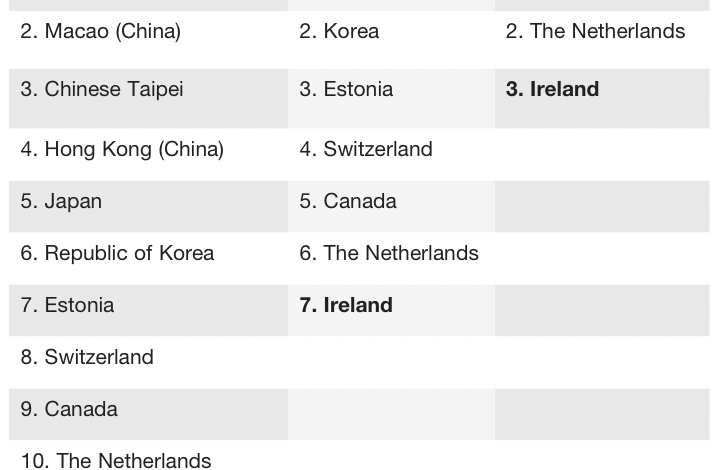722x470 pixels.
Task: Click '4. Hong Kong (China)' in the table
Action: (x=122, y=150)
